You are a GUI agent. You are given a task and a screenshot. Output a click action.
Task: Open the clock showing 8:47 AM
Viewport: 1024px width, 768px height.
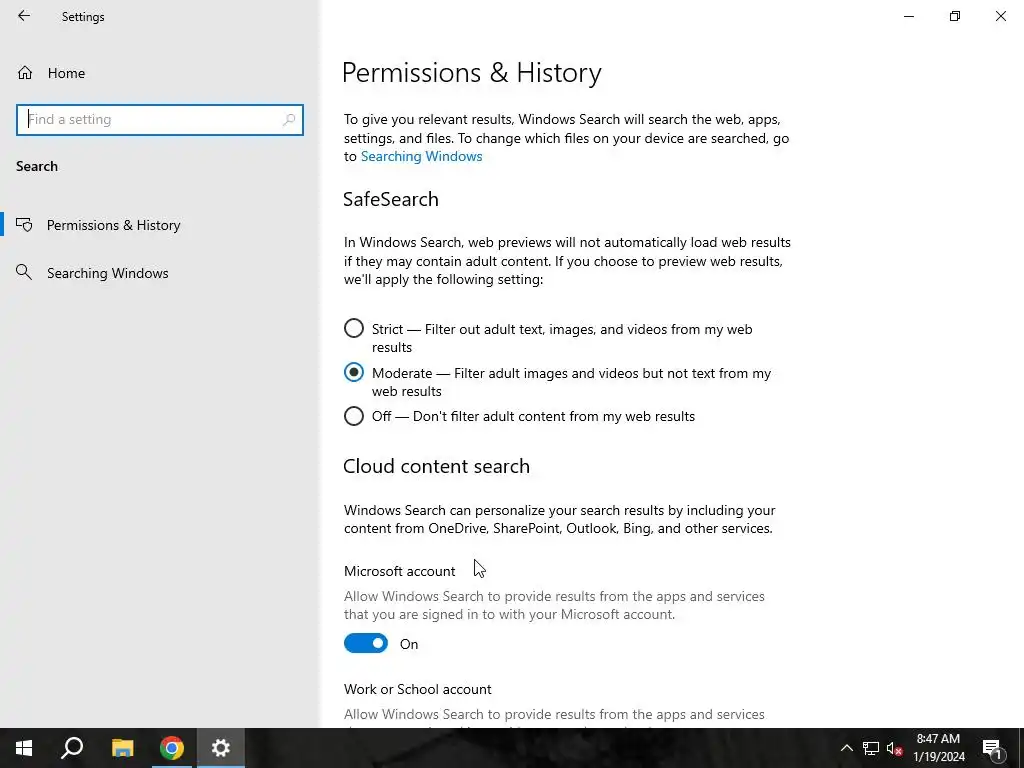938,748
